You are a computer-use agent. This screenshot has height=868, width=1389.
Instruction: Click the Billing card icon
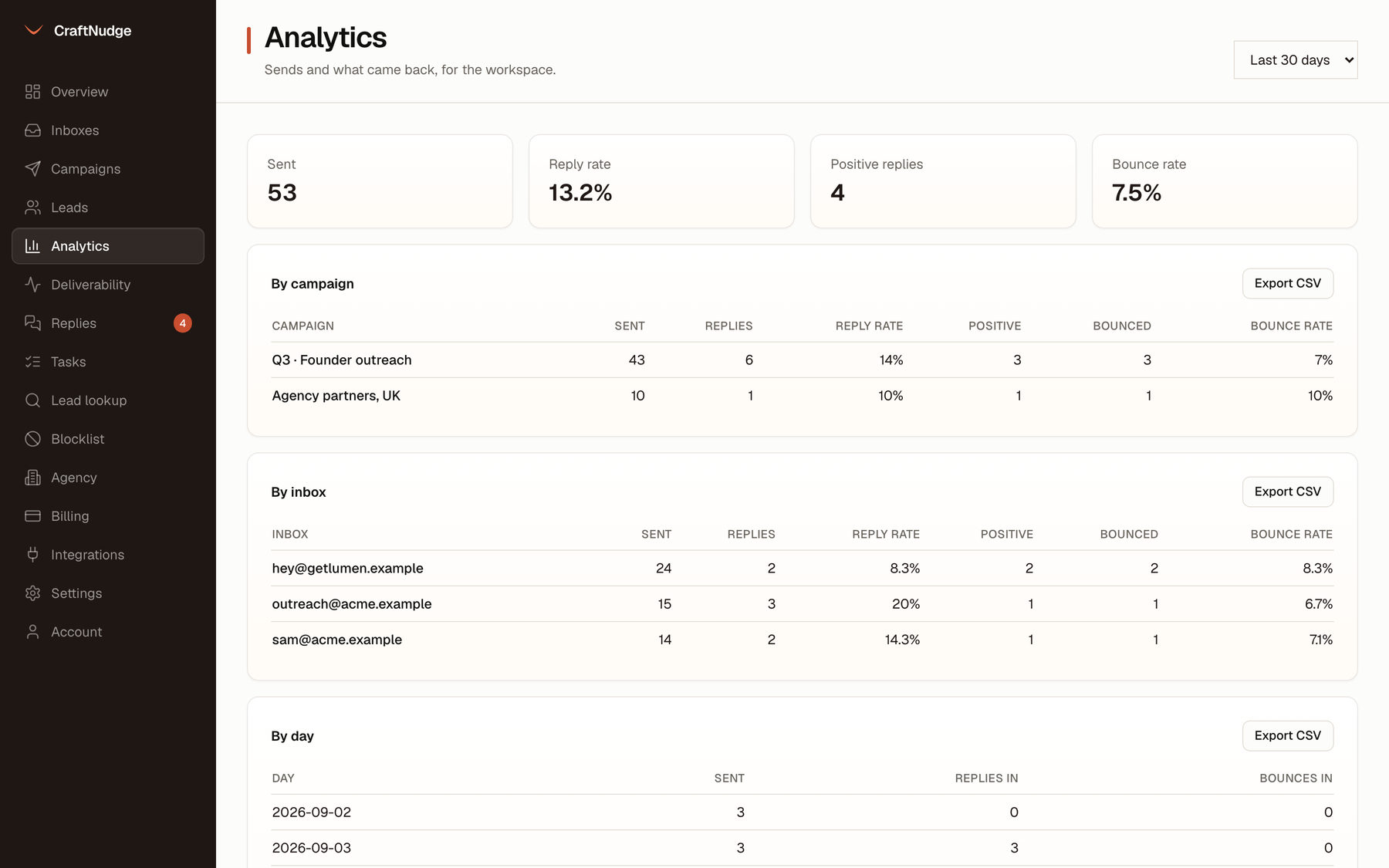click(32, 516)
